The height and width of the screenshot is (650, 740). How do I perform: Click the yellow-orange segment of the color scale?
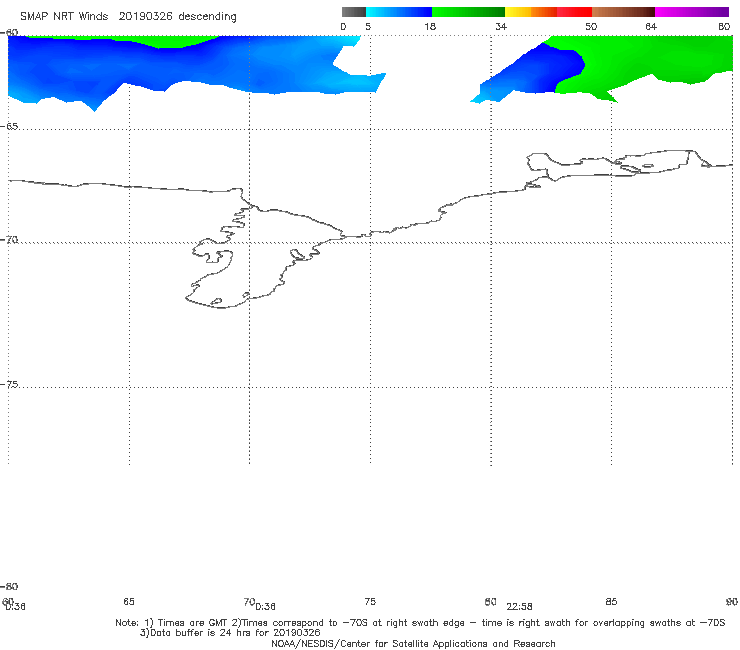[x=531, y=12]
